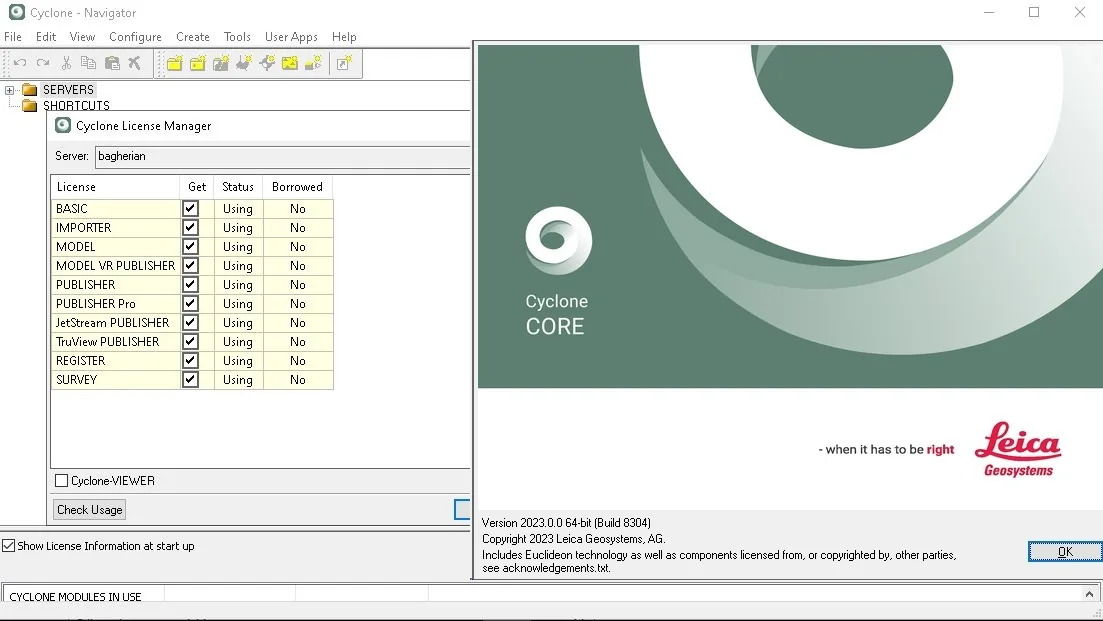Click the Undo arrow in the toolbar
Screen dimensions: 1103x621
[x=20, y=63]
